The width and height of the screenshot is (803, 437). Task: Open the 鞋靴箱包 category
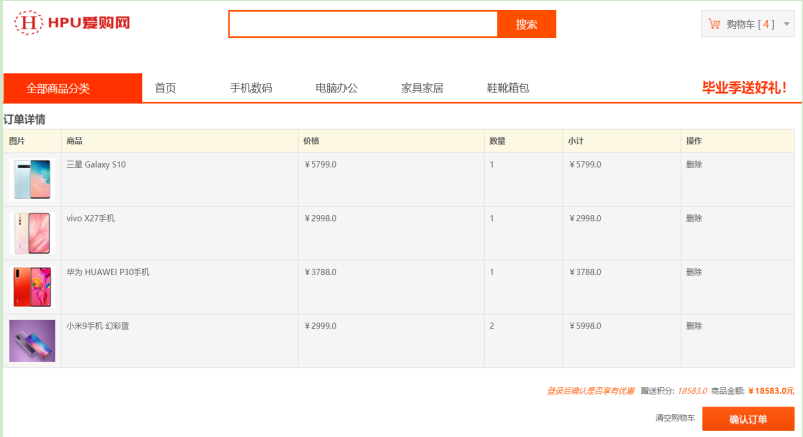(x=508, y=88)
